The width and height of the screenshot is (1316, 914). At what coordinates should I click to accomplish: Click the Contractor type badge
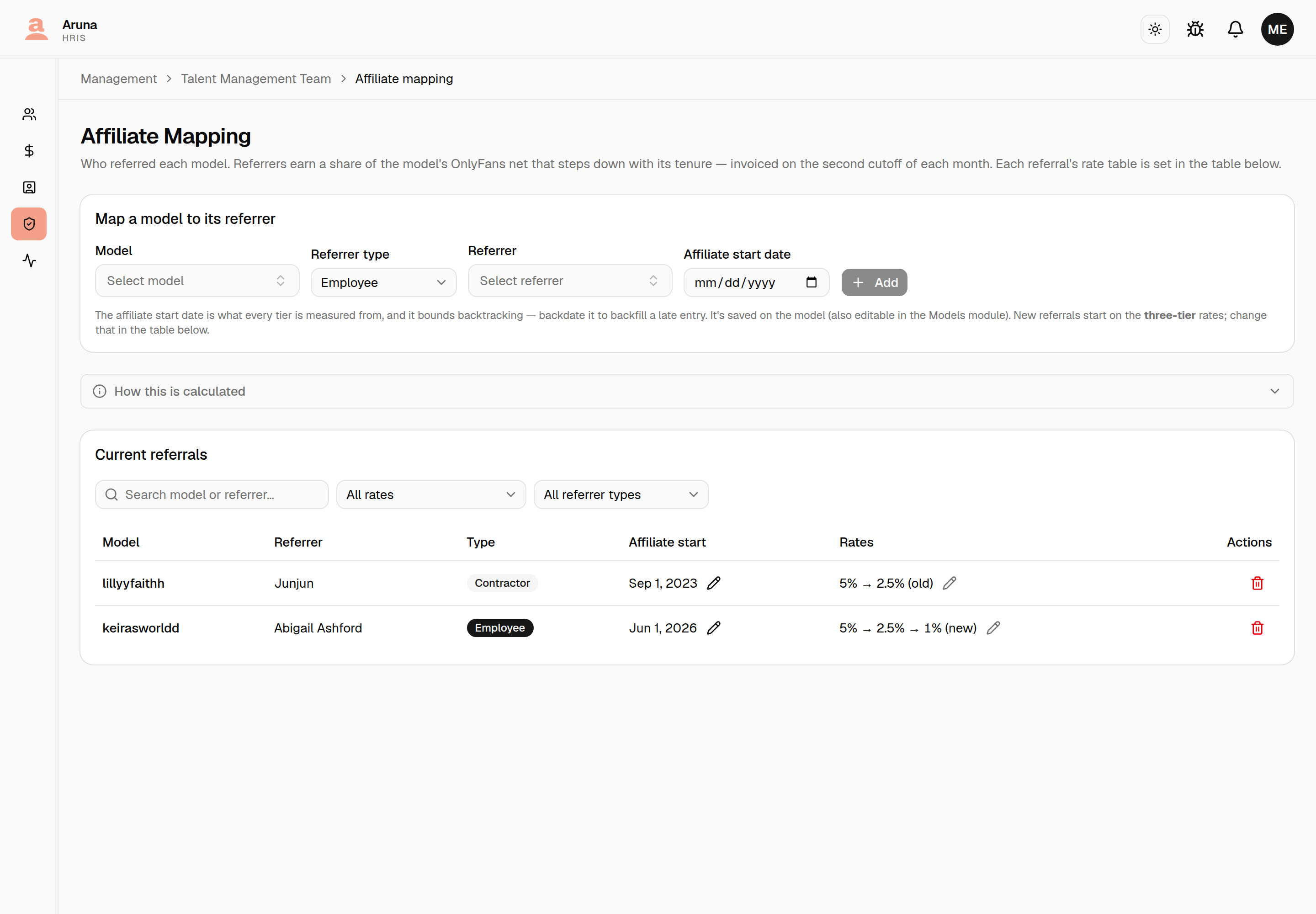point(502,583)
